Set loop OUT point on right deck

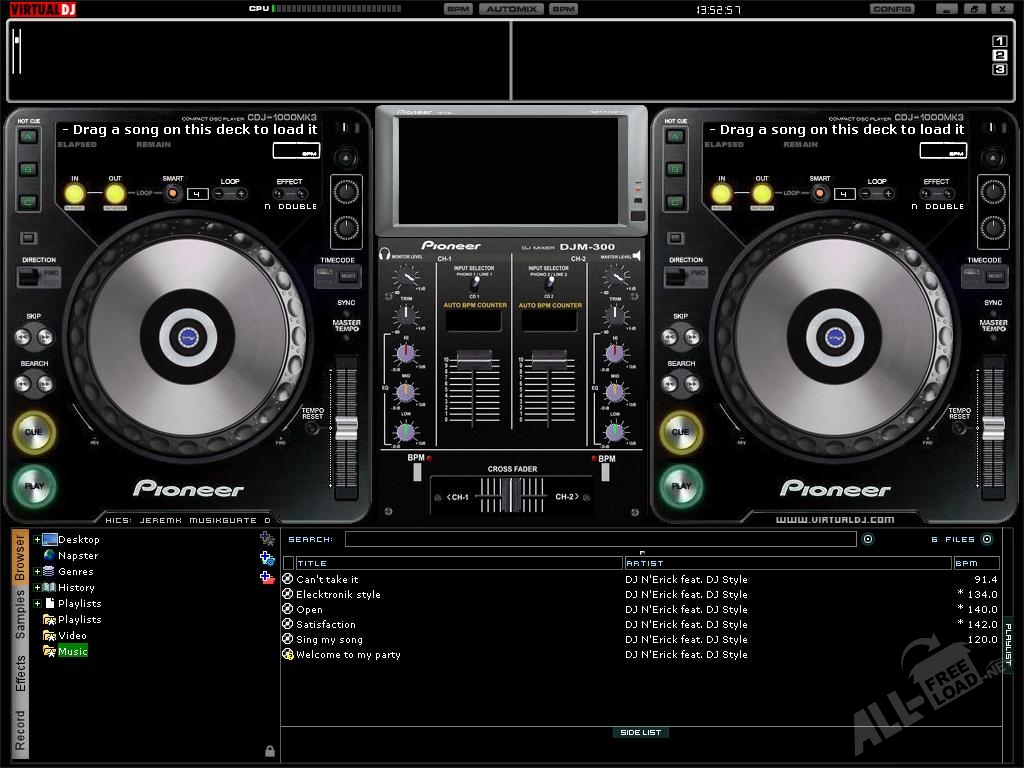[x=762, y=193]
